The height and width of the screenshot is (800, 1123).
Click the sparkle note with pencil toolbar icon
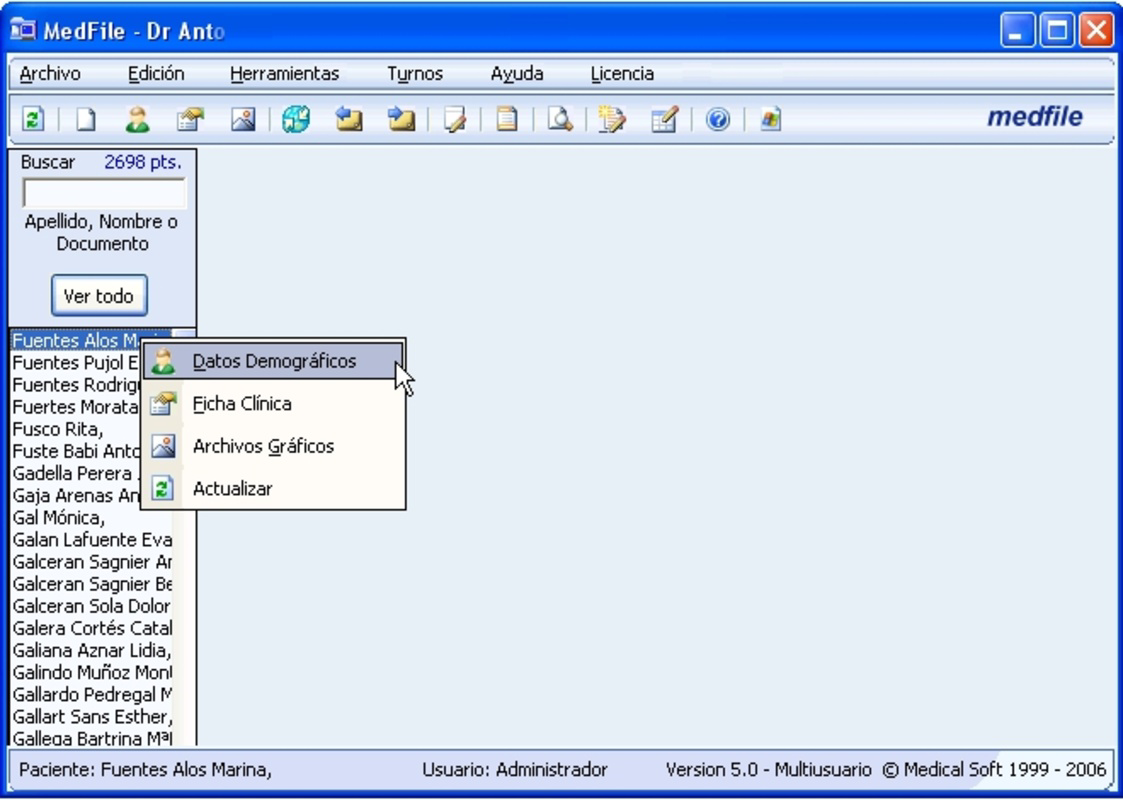612,119
